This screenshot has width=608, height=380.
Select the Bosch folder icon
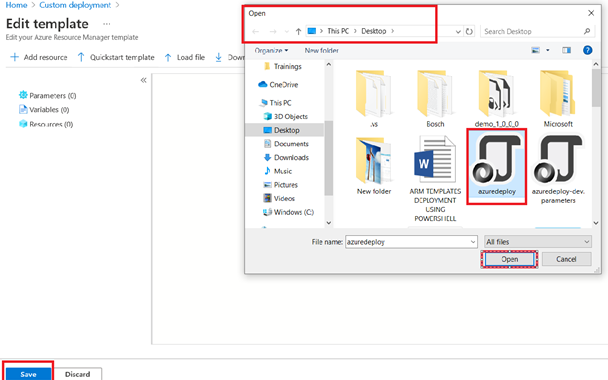(x=435, y=94)
